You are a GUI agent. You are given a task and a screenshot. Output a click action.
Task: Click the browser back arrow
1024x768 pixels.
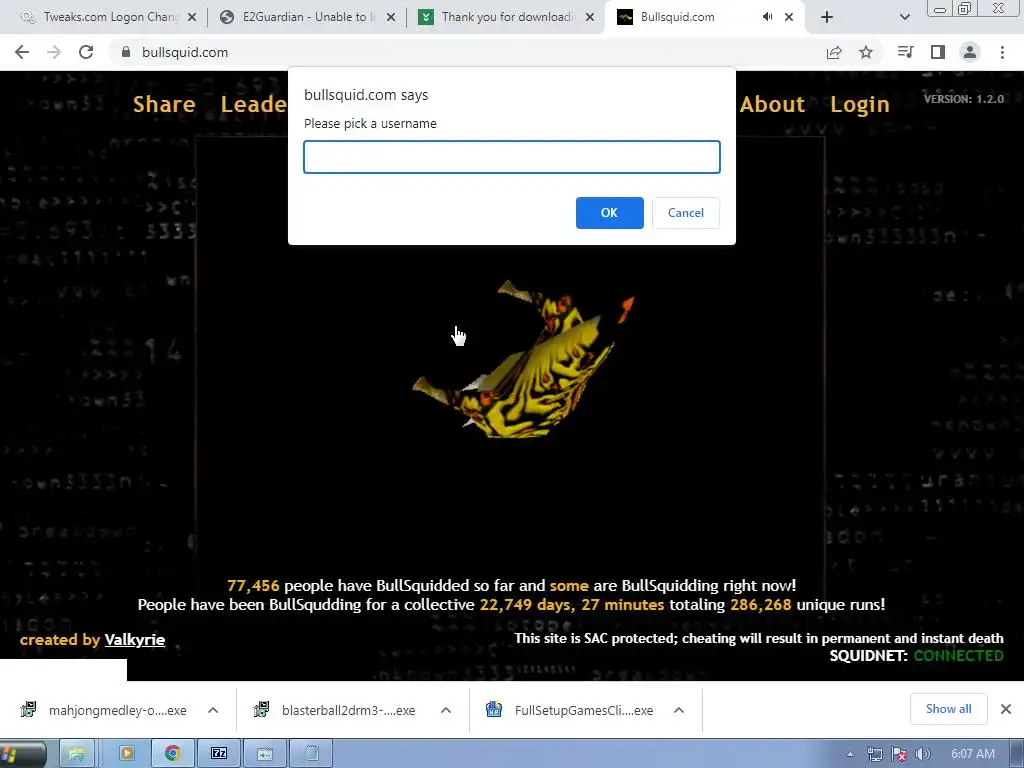(x=22, y=52)
